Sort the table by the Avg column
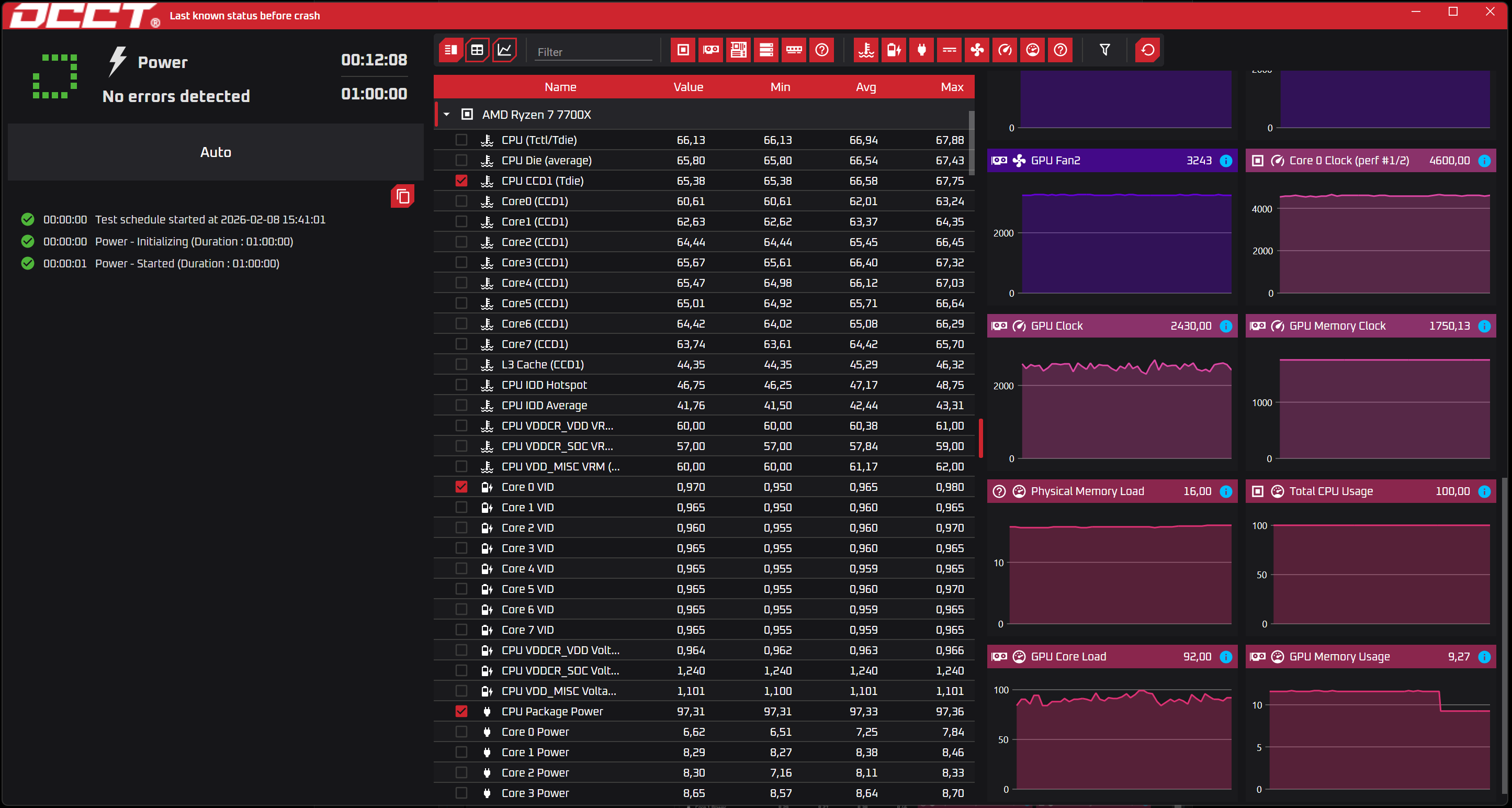Image resolution: width=1512 pixels, height=808 pixels. 866,87
